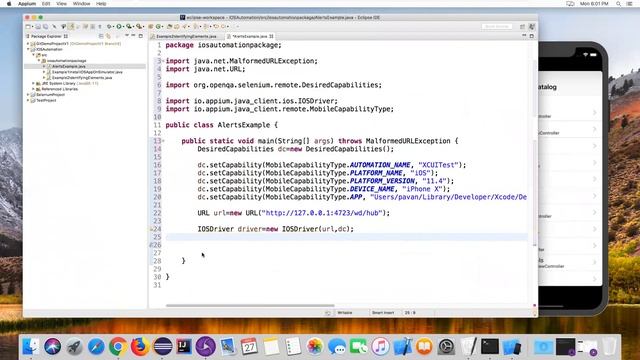Open Siri from the Dock

click(53, 347)
